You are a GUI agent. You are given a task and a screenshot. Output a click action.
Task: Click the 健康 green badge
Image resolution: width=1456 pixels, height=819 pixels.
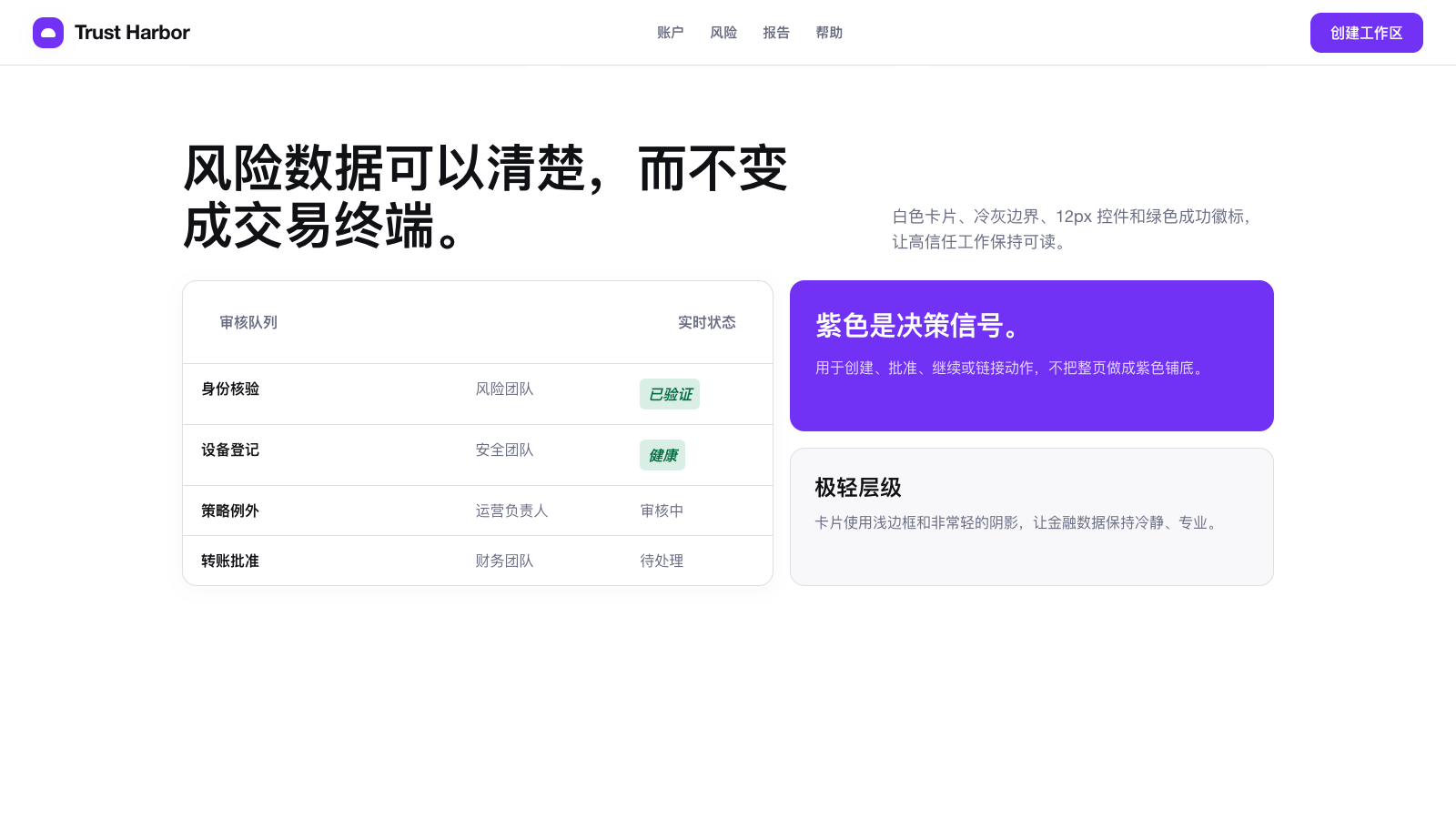click(662, 455)
